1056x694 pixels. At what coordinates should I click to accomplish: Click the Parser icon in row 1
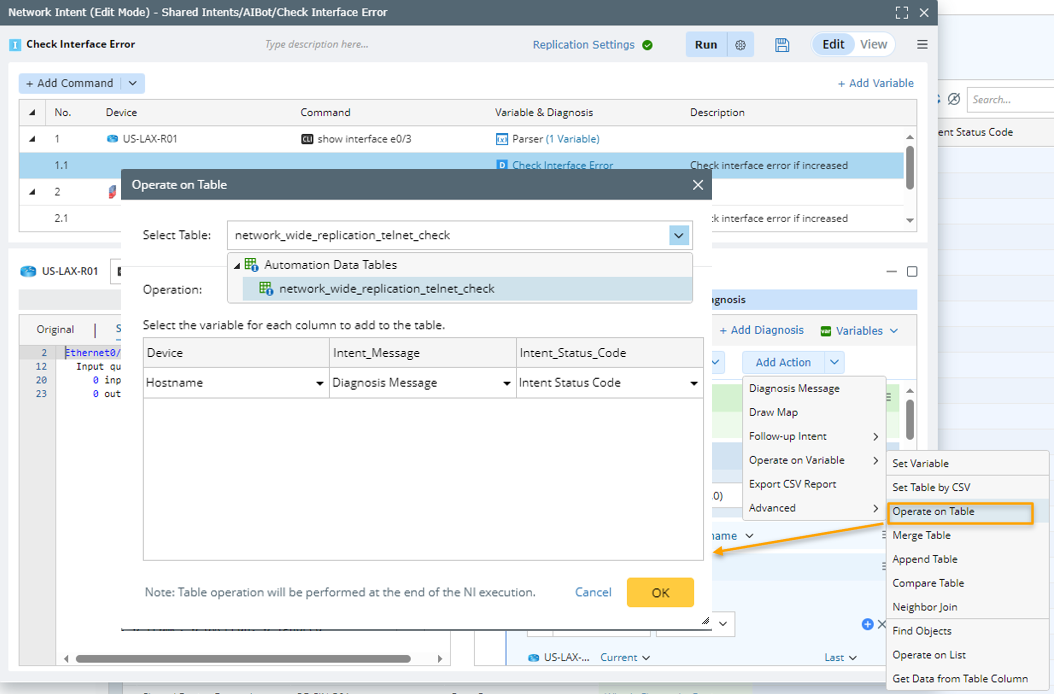click(502, 139)
